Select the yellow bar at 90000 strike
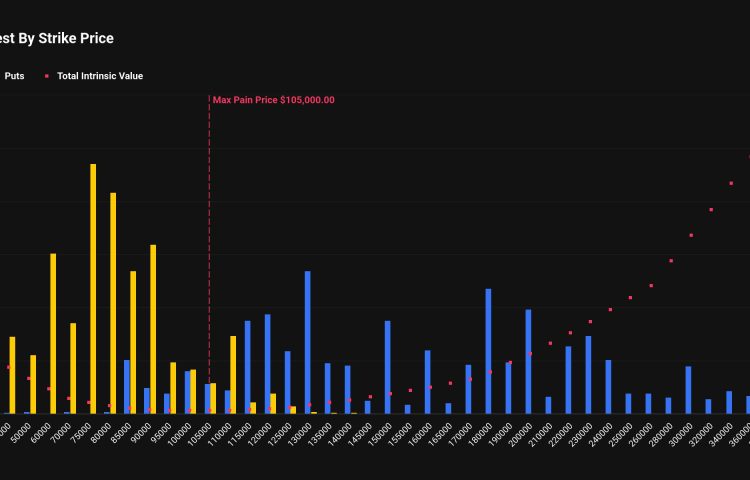The image size is (750, 480). click(153, 328)
